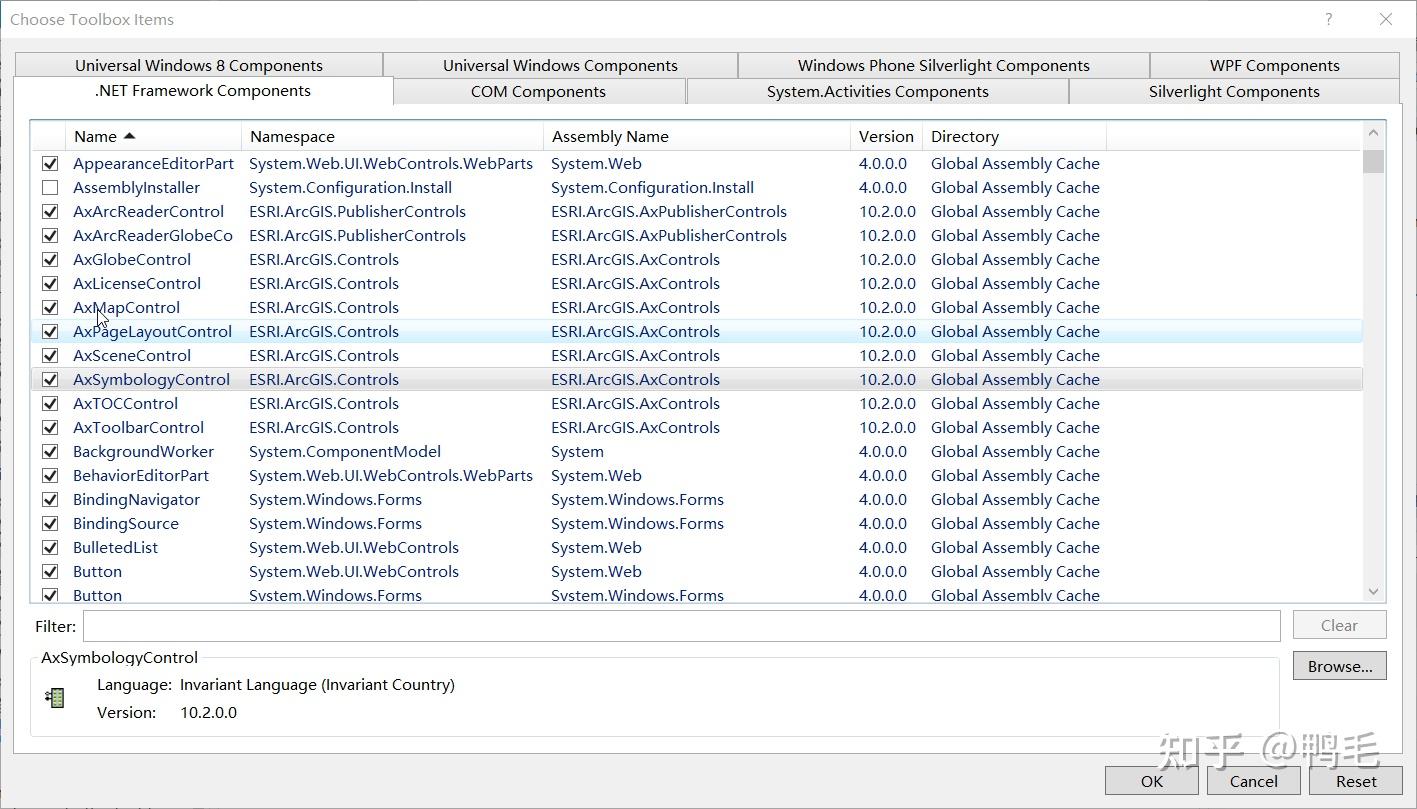1417x809 pixels.
Task: Click the help question mark icon
Action: tap(1328, 19)
